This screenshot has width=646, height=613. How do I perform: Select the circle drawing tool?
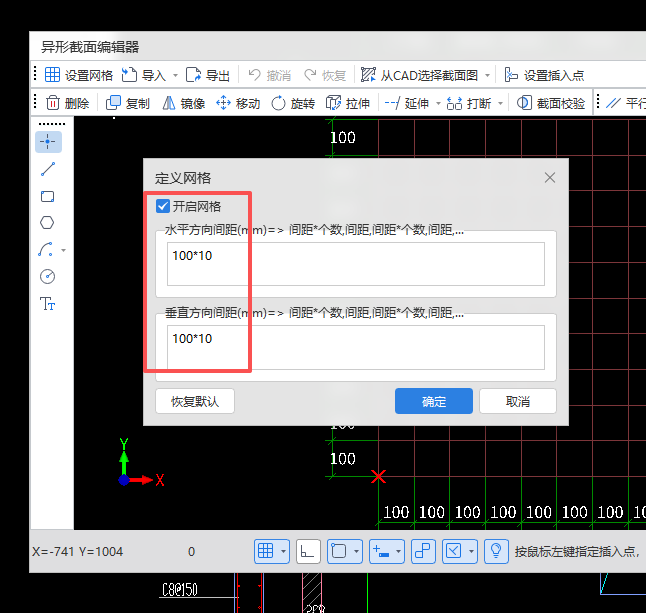47,276
